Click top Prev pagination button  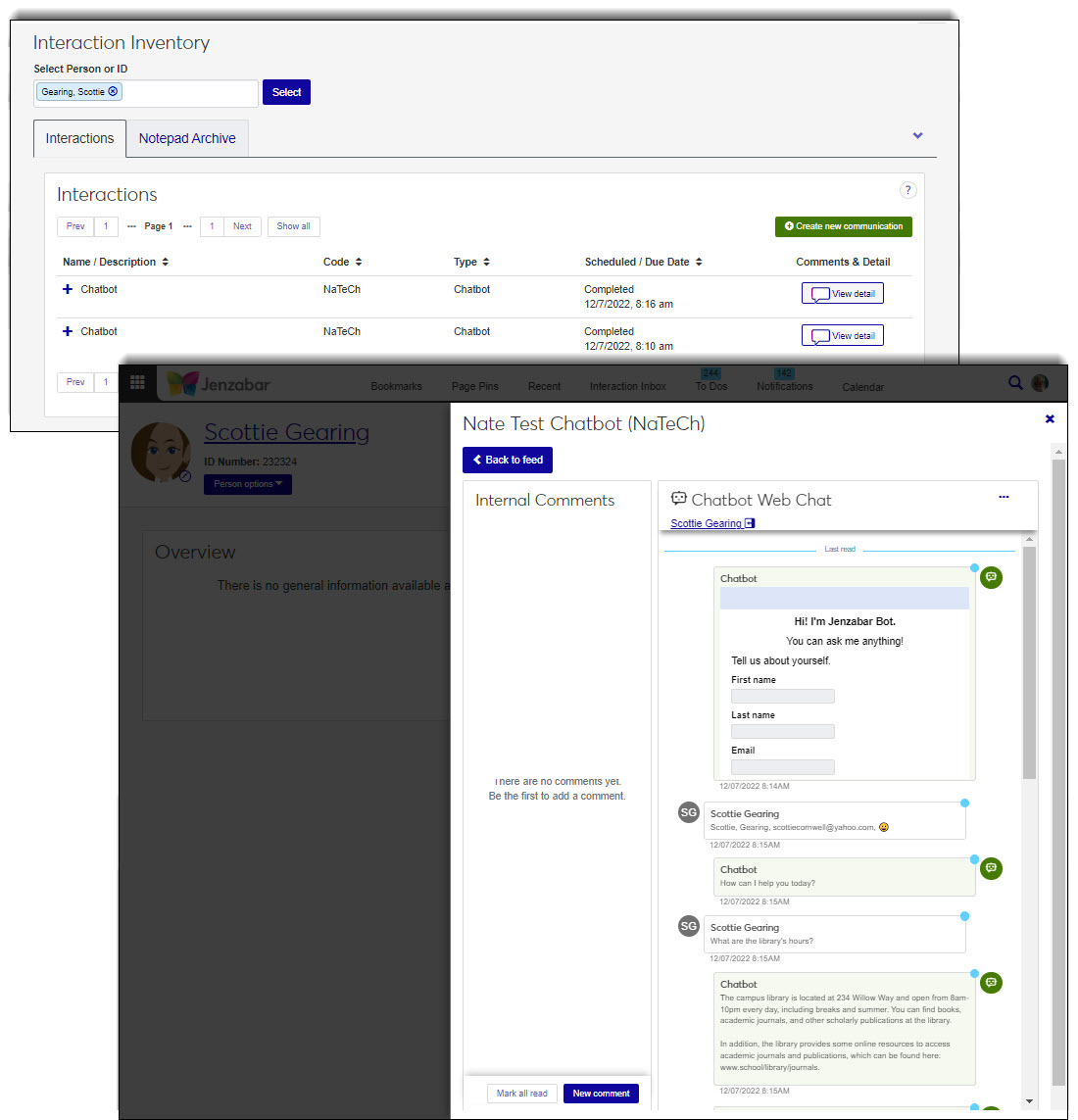75,226
